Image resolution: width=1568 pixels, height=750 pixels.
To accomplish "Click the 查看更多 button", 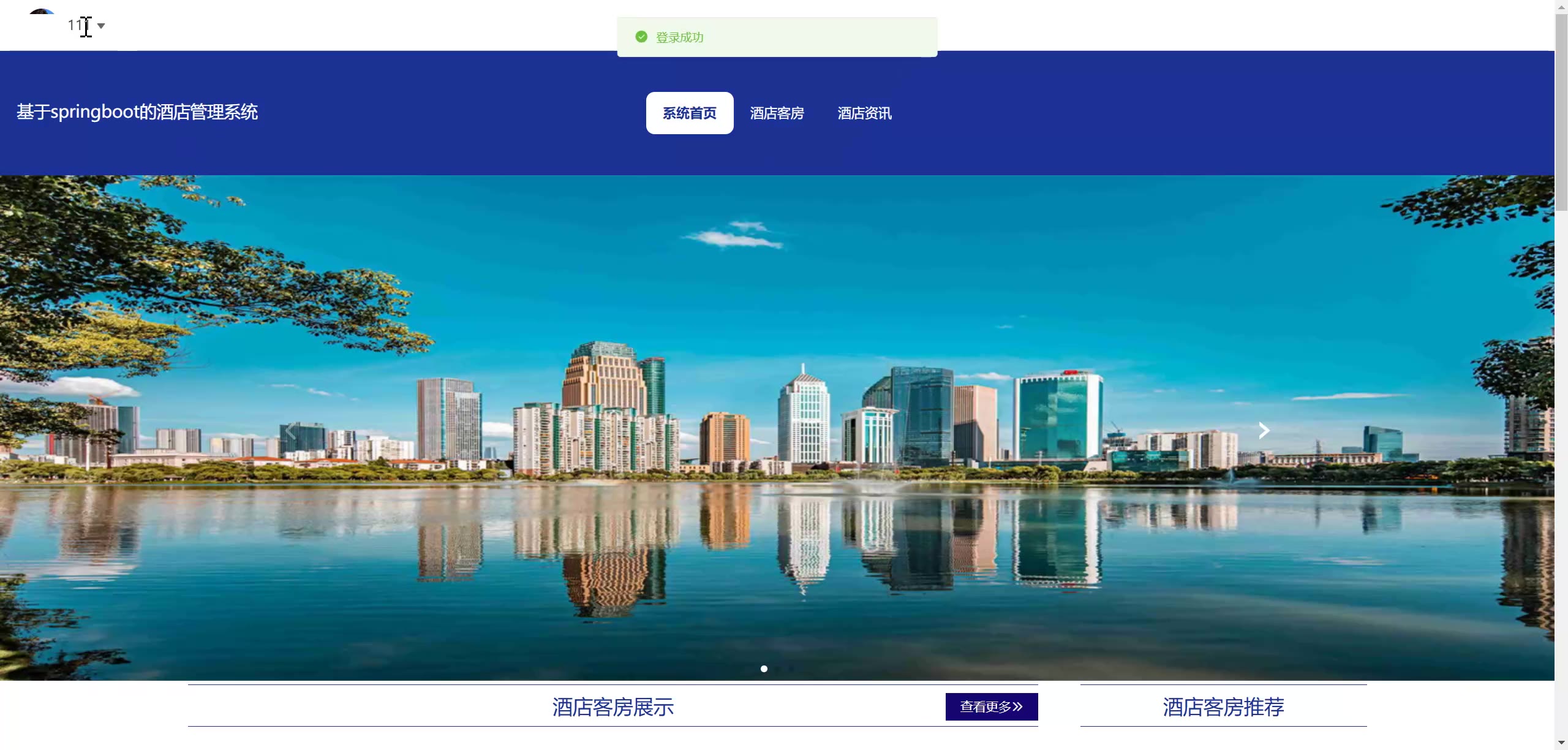I will click(991, 706).
